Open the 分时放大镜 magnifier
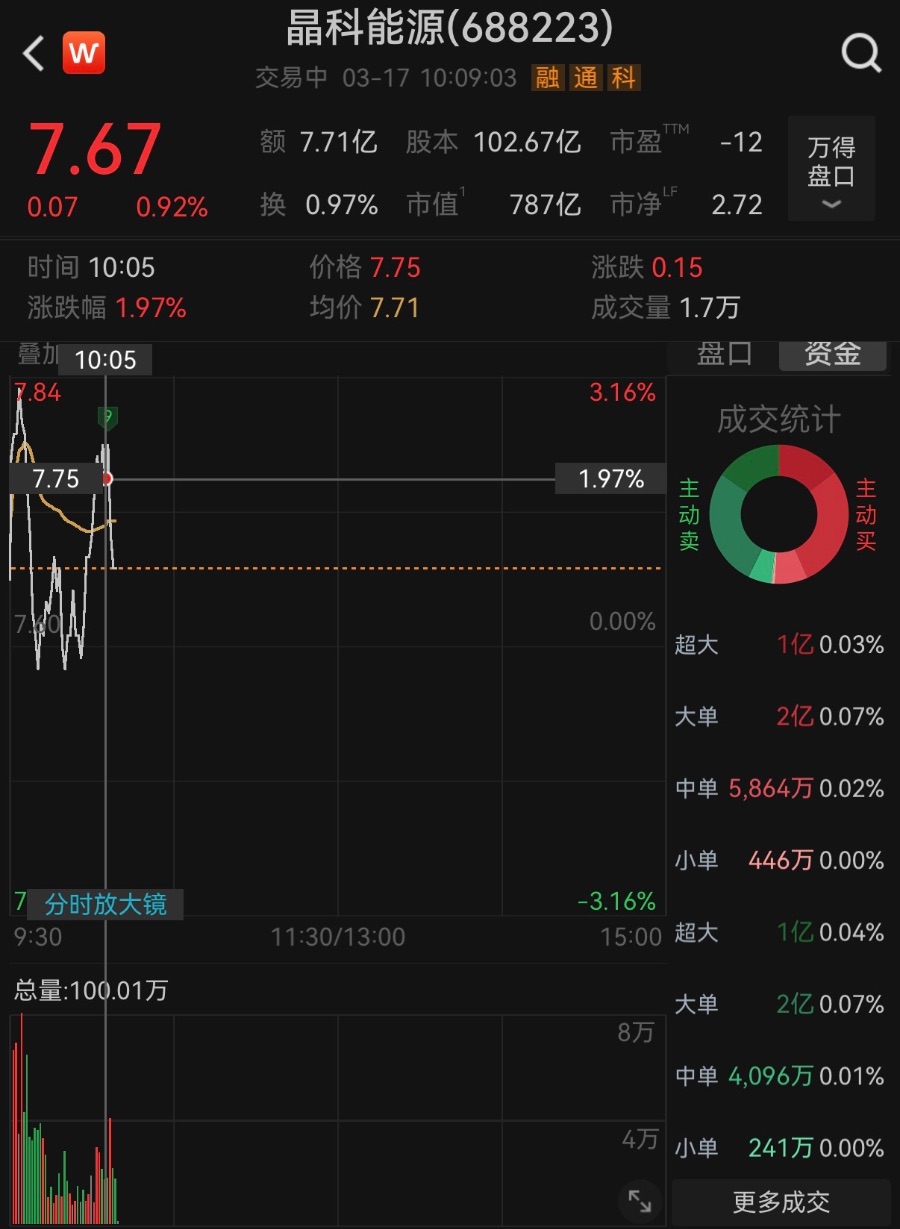 105,904
